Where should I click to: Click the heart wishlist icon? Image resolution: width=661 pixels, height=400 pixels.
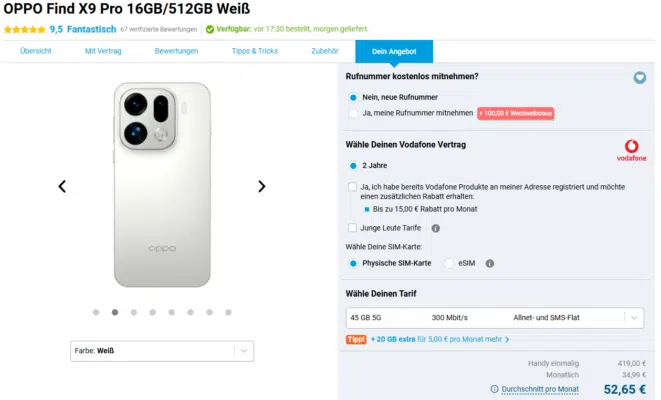tap(640, 77)
